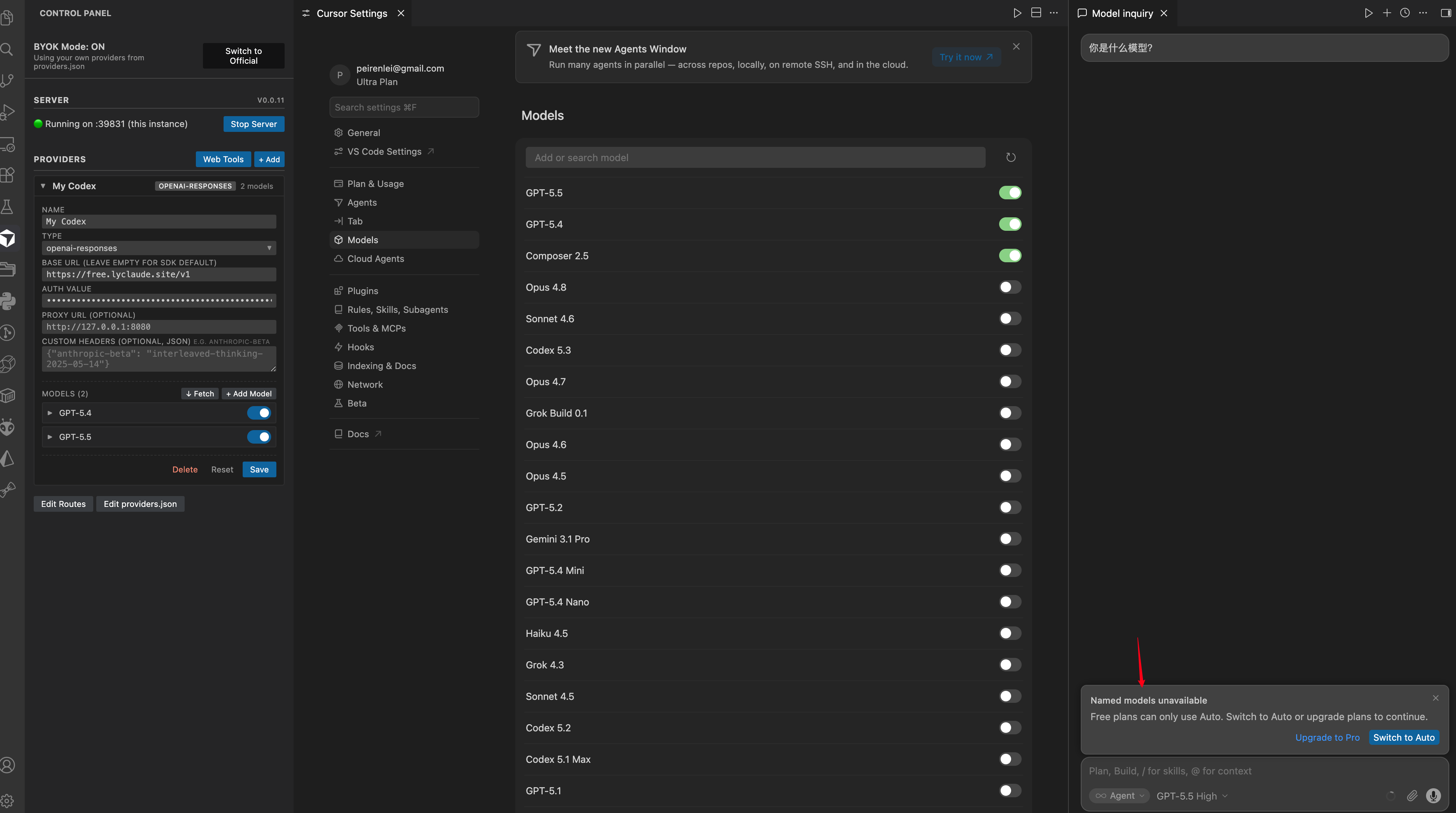The height and width of the screenshot is (813, 1456).
Task: Toggle provider GPT-5.4 switch in Control Panel
Action: coord(259,413)
